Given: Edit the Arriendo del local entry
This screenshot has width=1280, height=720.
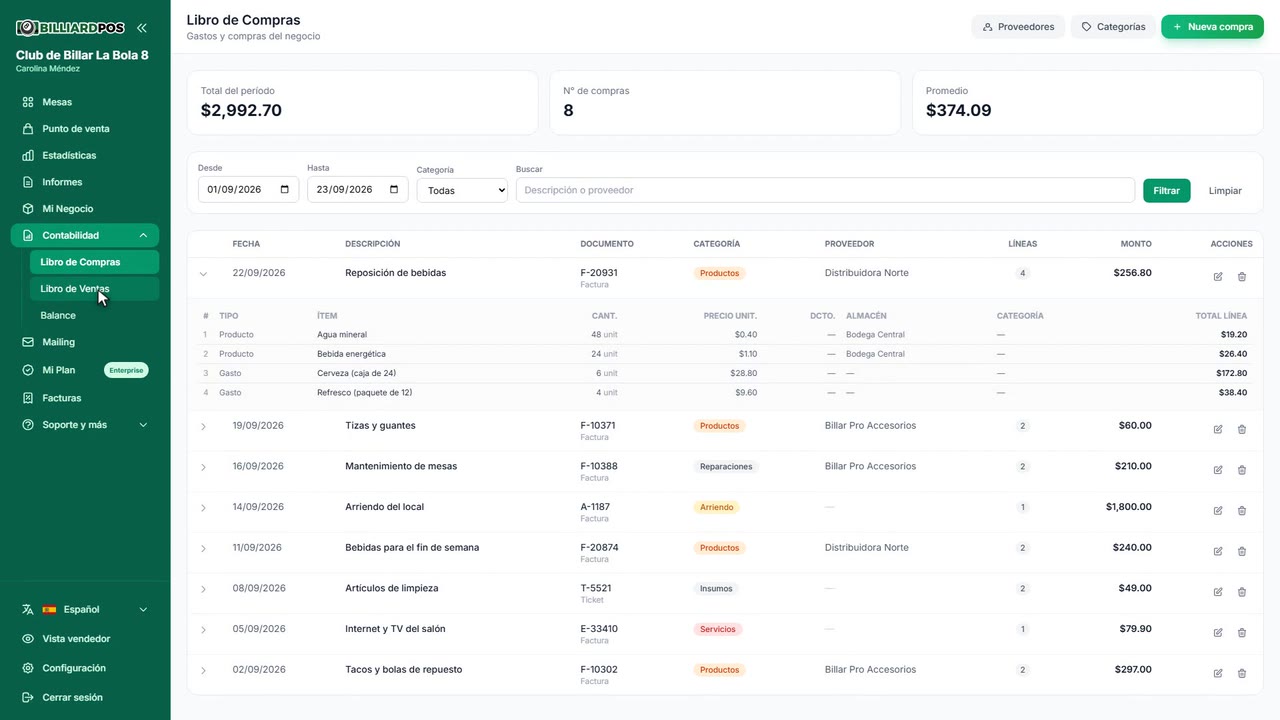Looking at the screenshot, I should click(1218, 511).
